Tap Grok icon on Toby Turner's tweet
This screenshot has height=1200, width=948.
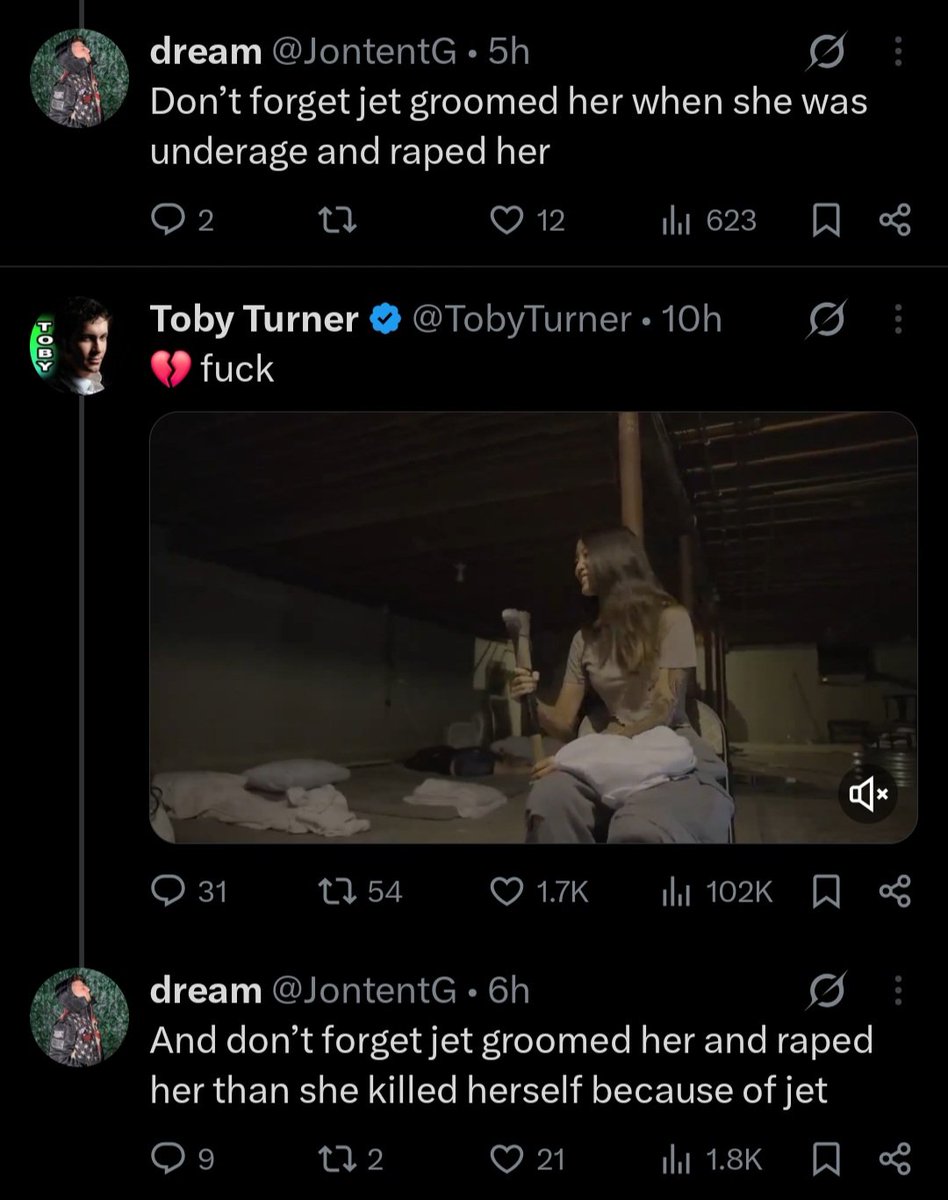tap(830, 320)
